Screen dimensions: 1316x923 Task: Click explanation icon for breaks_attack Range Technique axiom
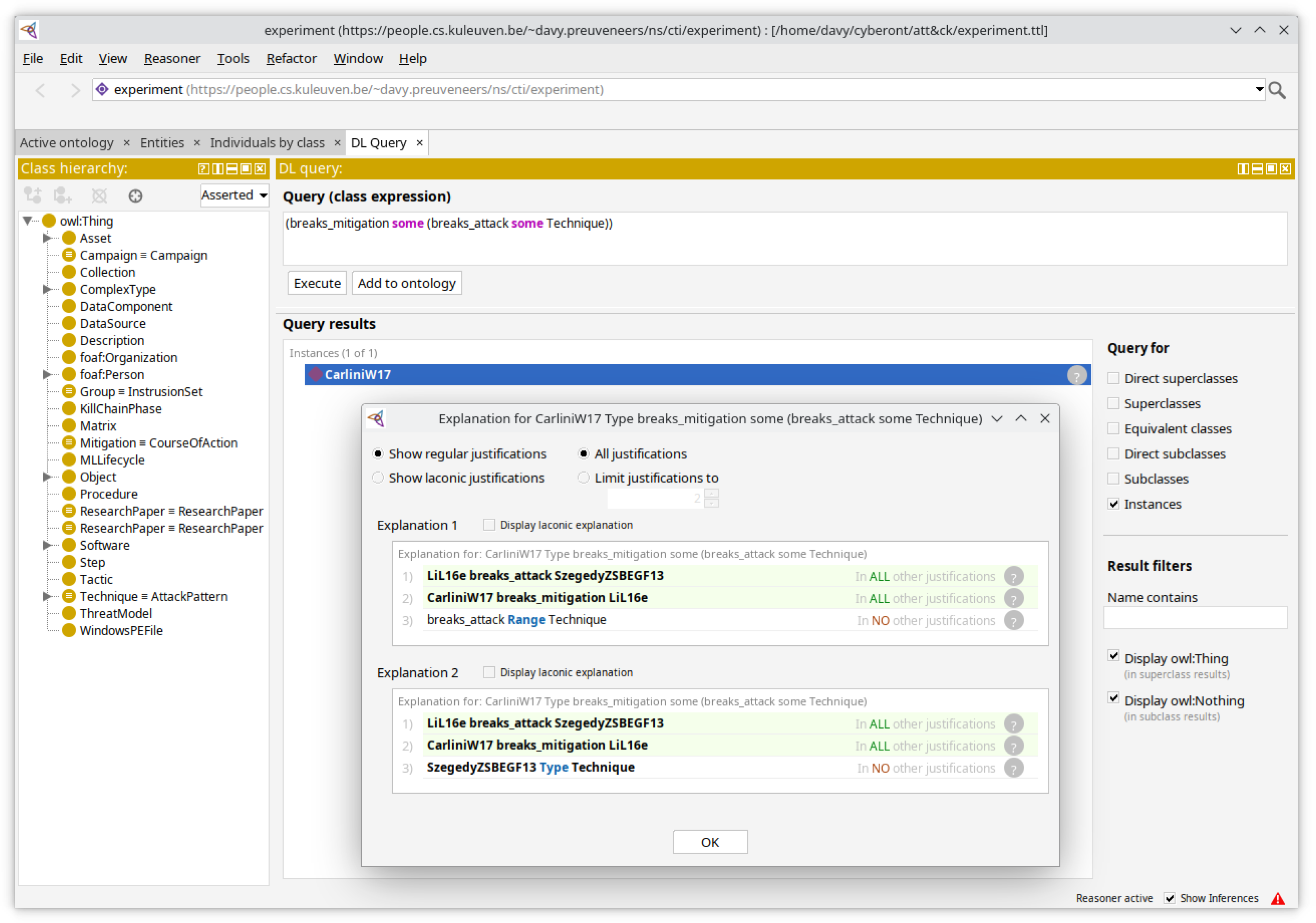[x=1013, y=621]
